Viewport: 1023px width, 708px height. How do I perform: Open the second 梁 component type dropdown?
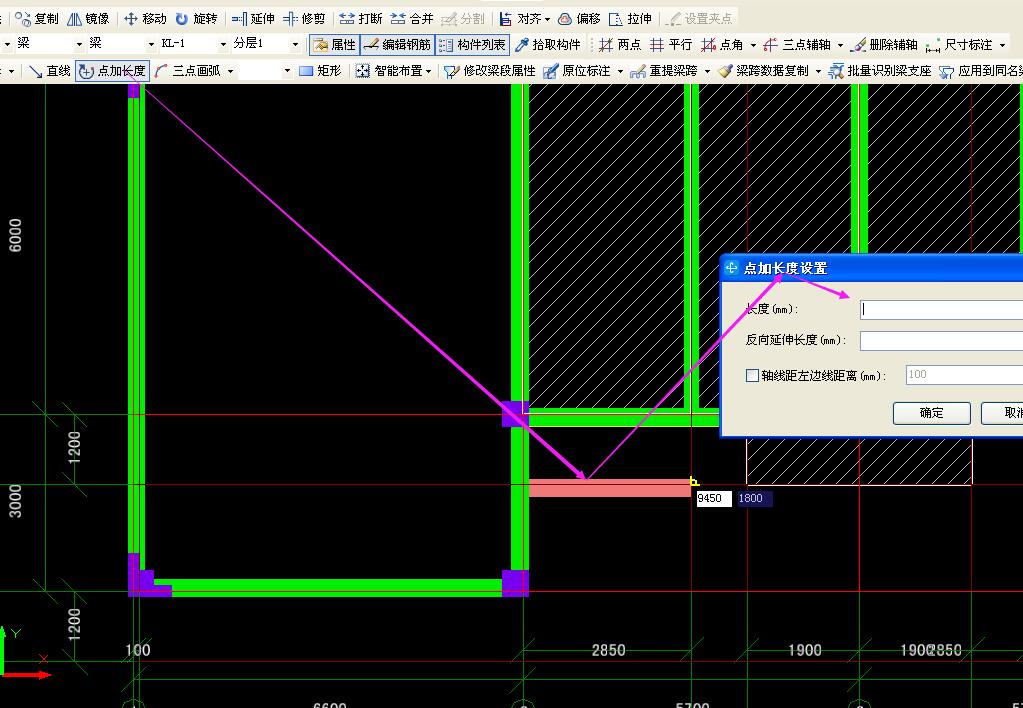(x=151, y=44)
